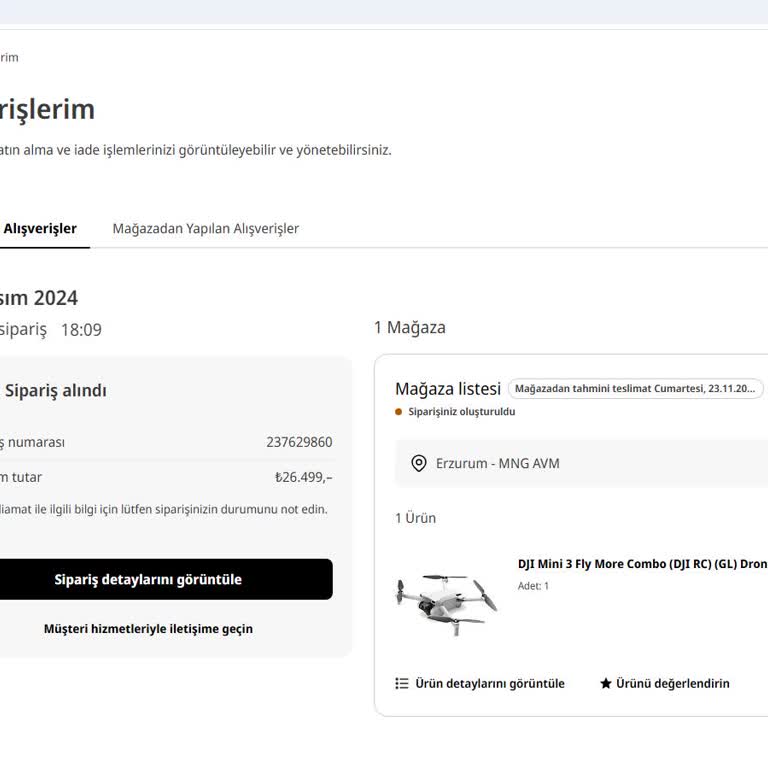This screenshot has height=768, width=768.
Task: Click the list icon for product details
Action: click(x=402, y=684)
